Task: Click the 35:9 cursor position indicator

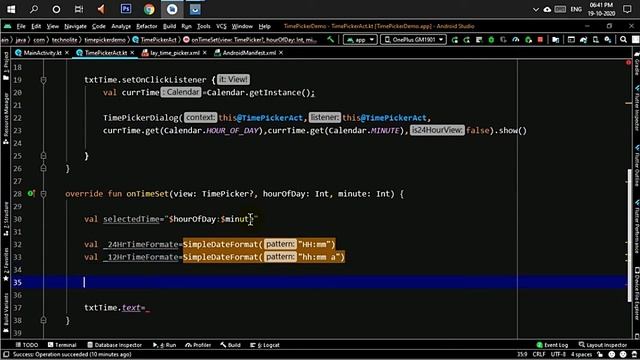Action: click(522, 355)
